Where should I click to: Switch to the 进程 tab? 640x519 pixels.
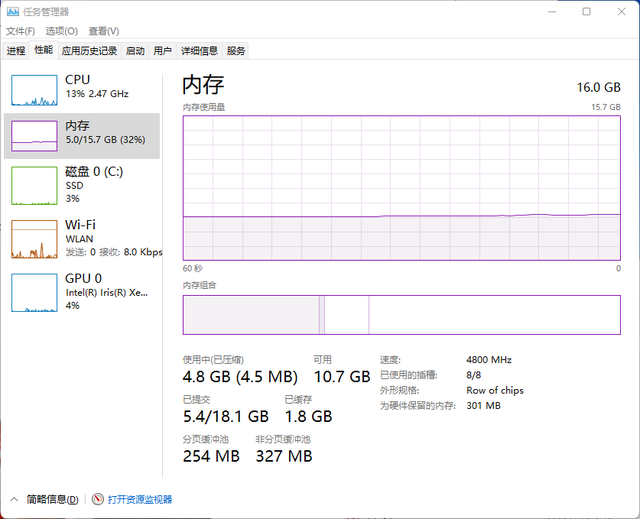coord(15,51)
